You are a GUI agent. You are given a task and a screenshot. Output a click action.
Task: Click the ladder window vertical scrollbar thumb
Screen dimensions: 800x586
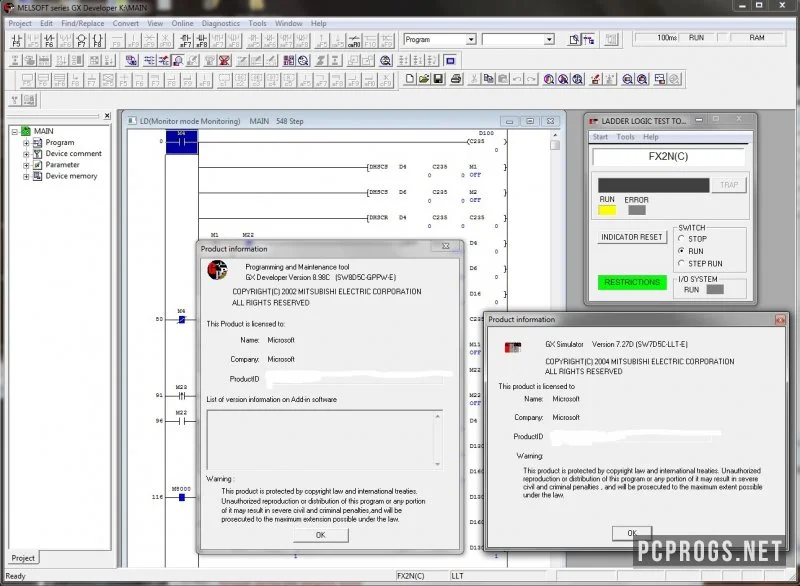coord(555,145)
